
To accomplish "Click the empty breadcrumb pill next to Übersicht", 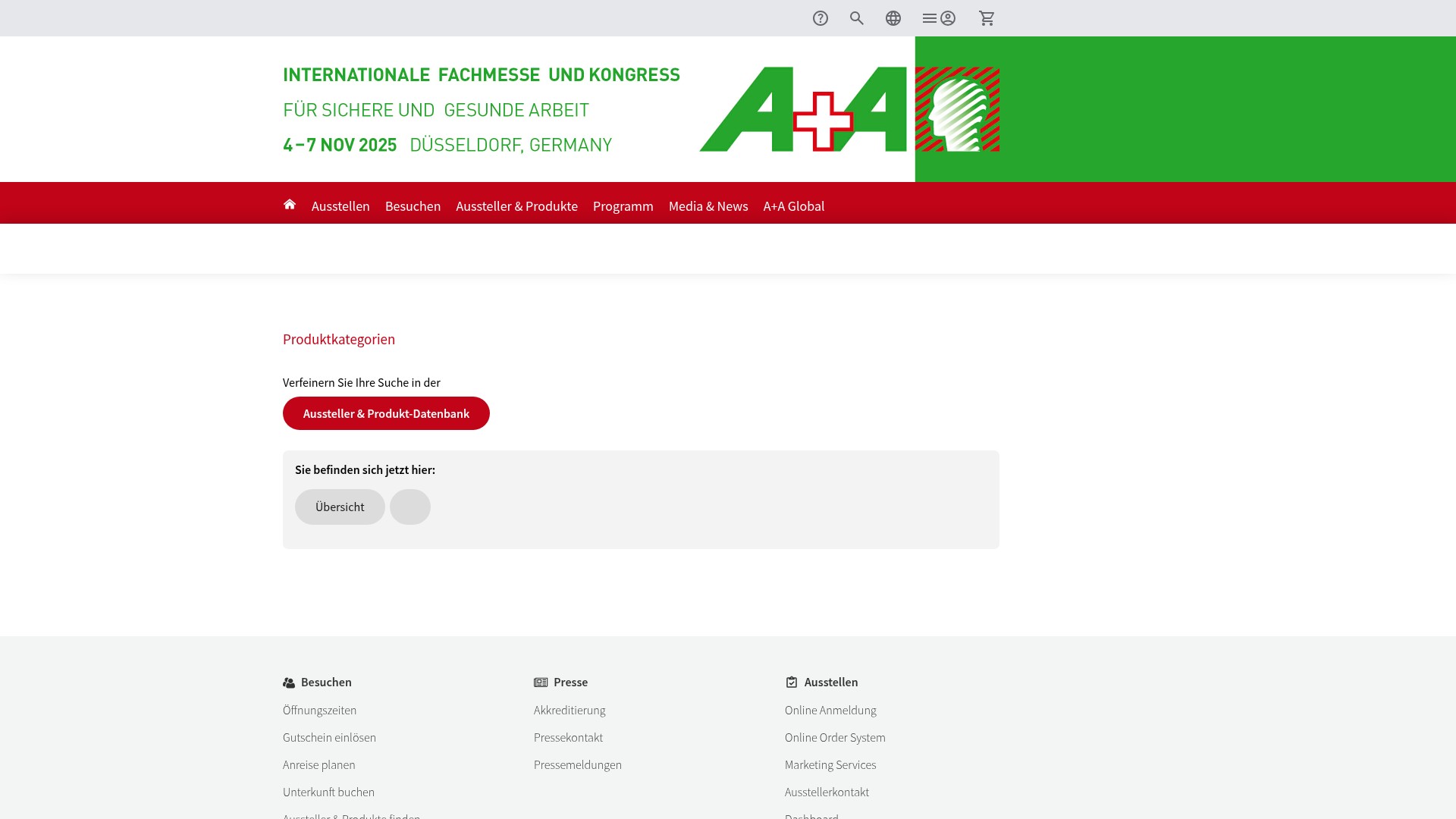I will [410, 507].
